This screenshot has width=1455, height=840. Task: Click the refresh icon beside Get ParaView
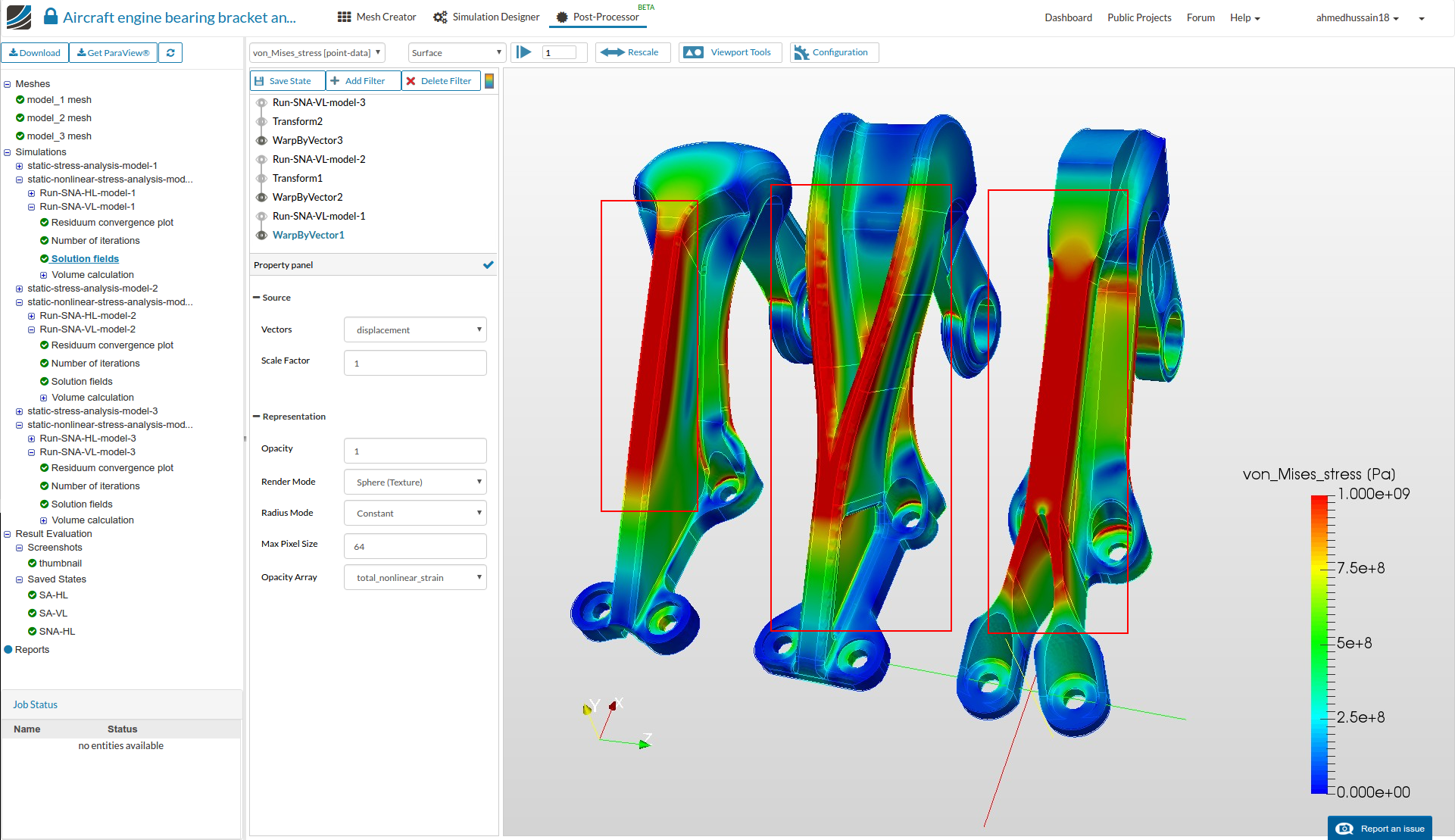pos(170,53)
